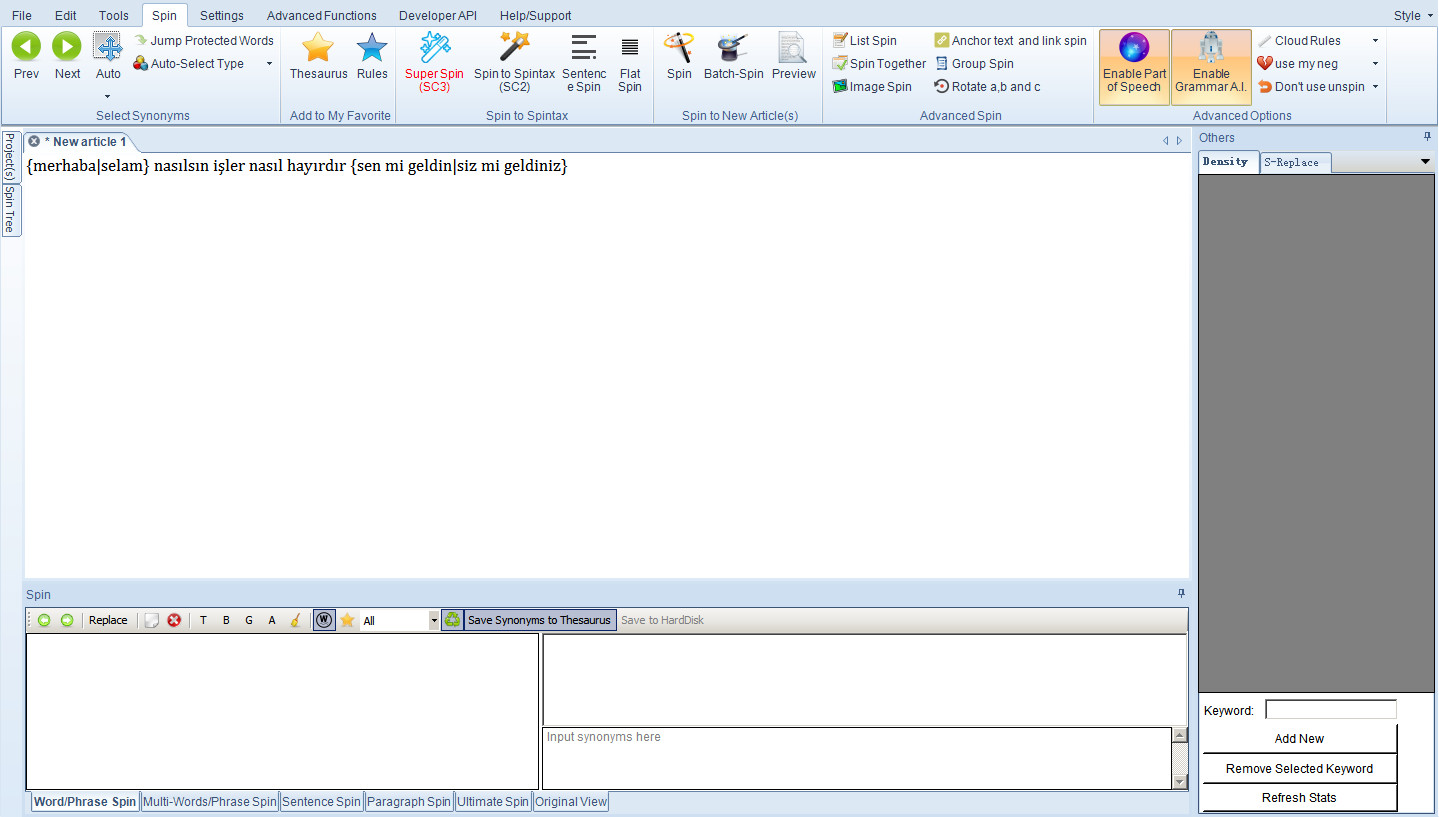Click the Flat Spin icon
Viewport: 1439px width, 817px height.
click(629, 48)
